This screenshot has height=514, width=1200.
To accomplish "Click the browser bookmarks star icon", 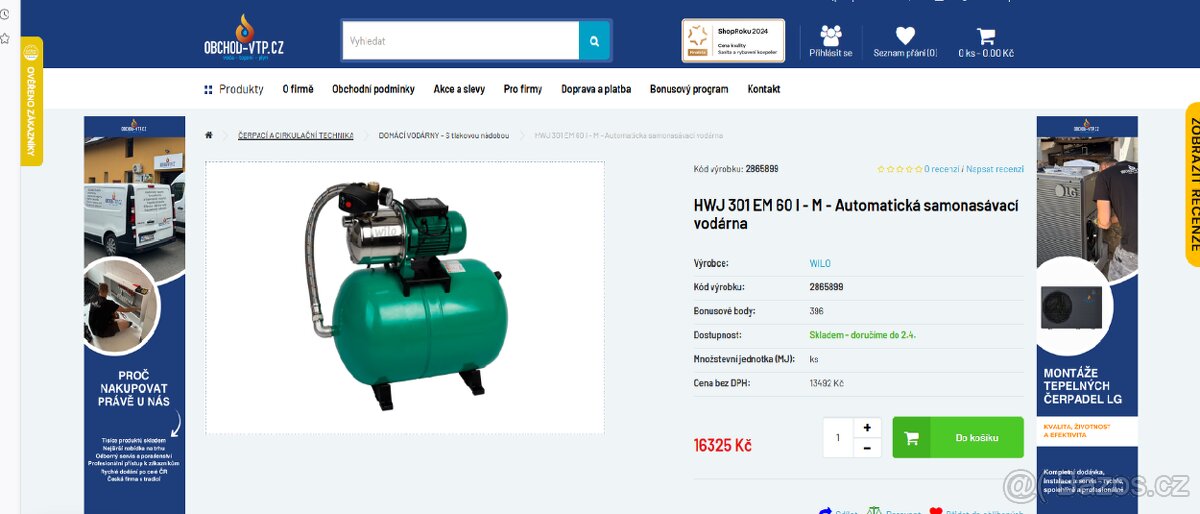I will (x=5, y=39).
